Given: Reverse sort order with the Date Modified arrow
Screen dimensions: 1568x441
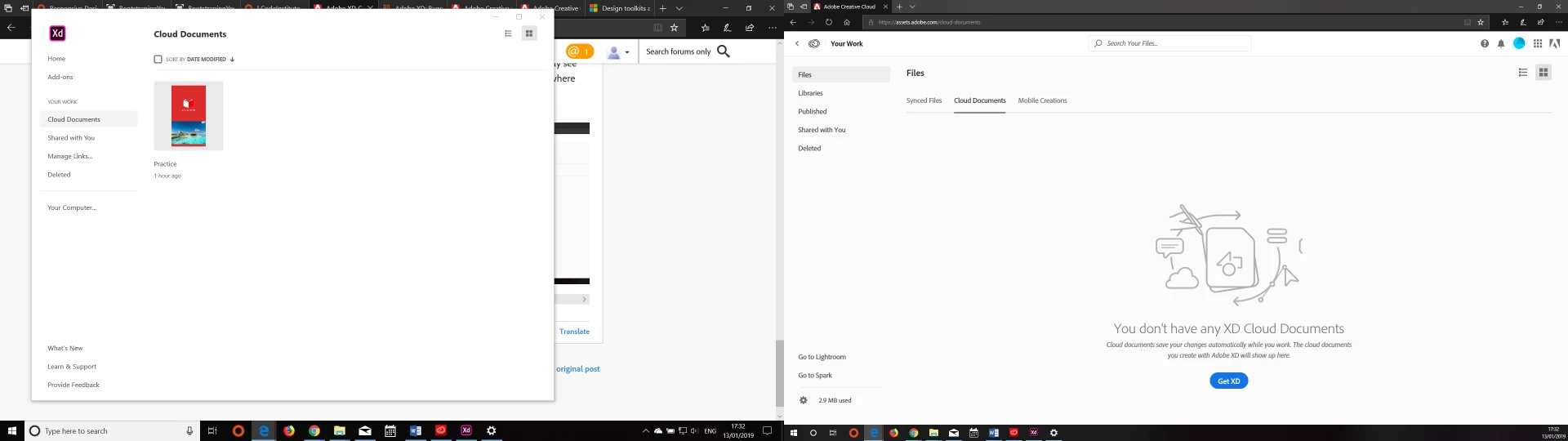Looking at the screenshot, I should click(x=232, y=59).
